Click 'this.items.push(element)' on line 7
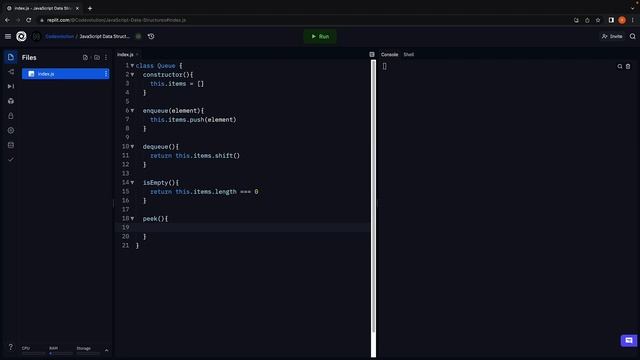This screenshot has width=640, height=360. tap(193, 120)
